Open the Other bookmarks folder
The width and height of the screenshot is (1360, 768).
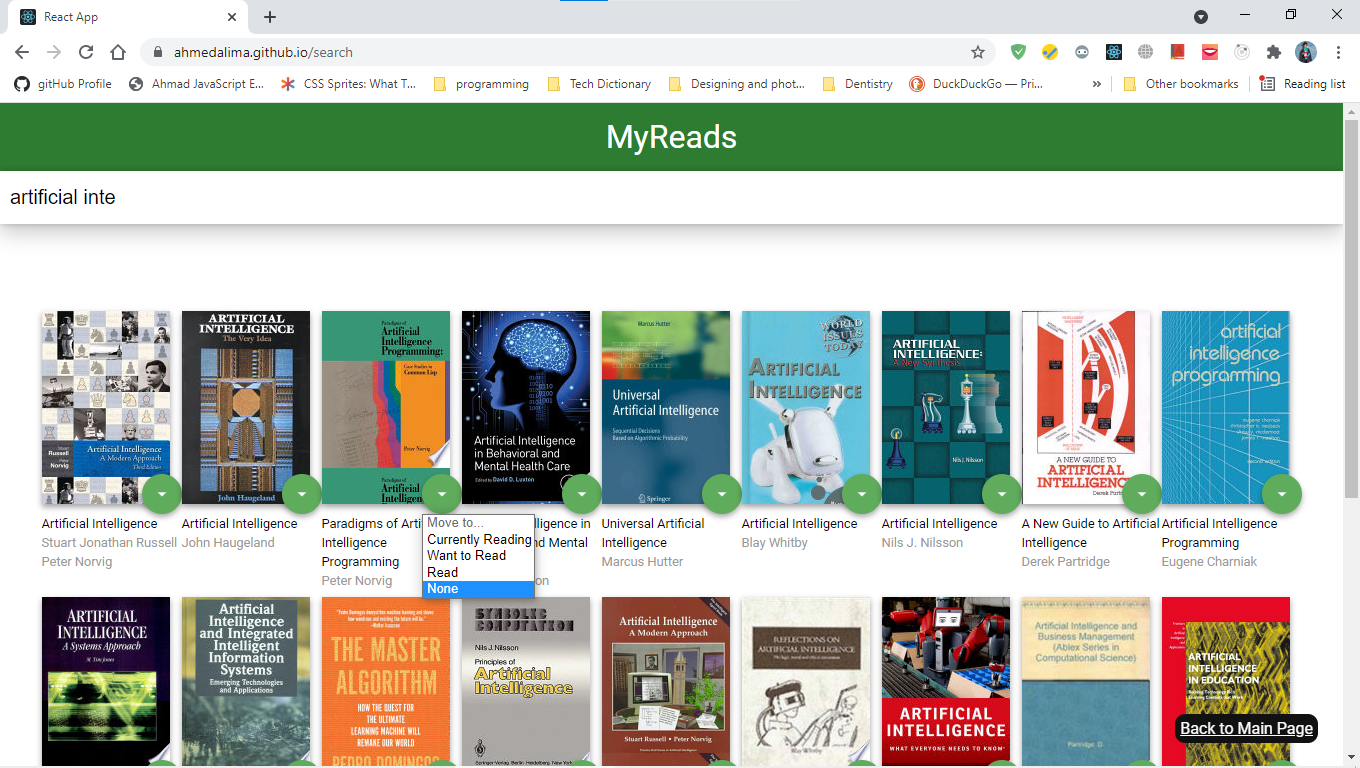pos(1181,84)
